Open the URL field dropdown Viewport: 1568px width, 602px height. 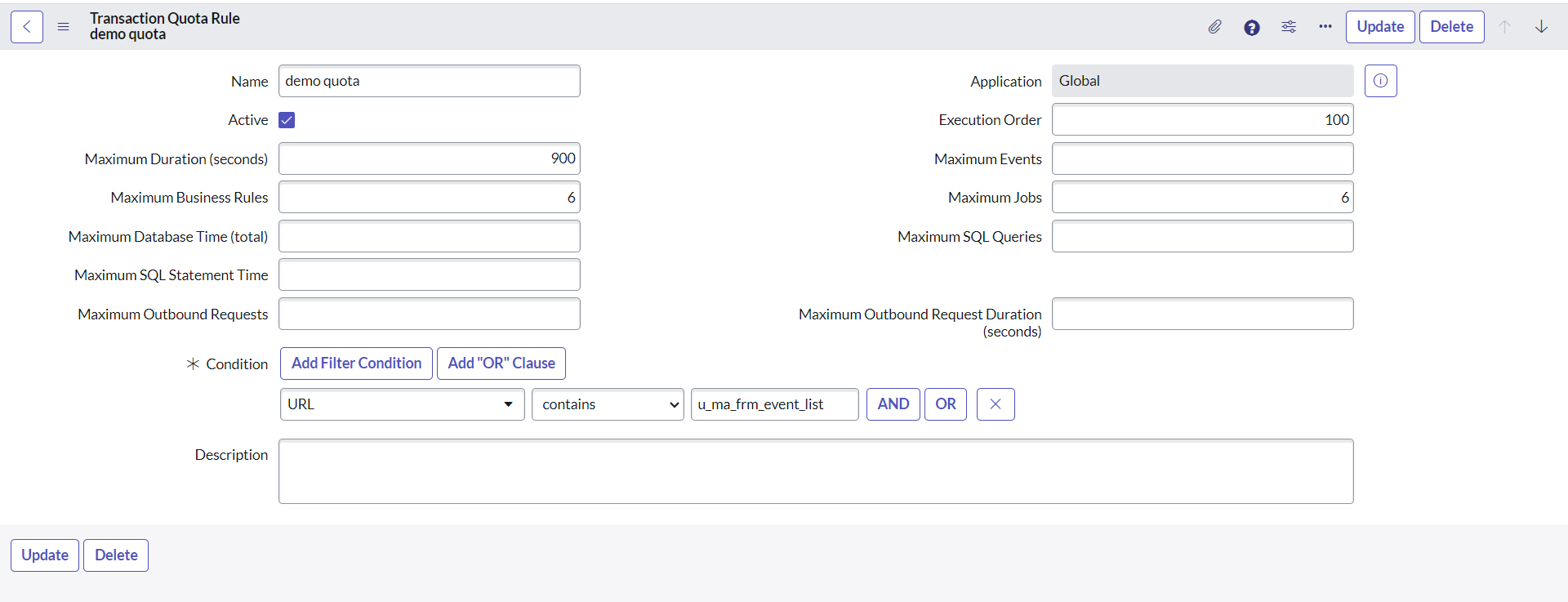[402, 404]
